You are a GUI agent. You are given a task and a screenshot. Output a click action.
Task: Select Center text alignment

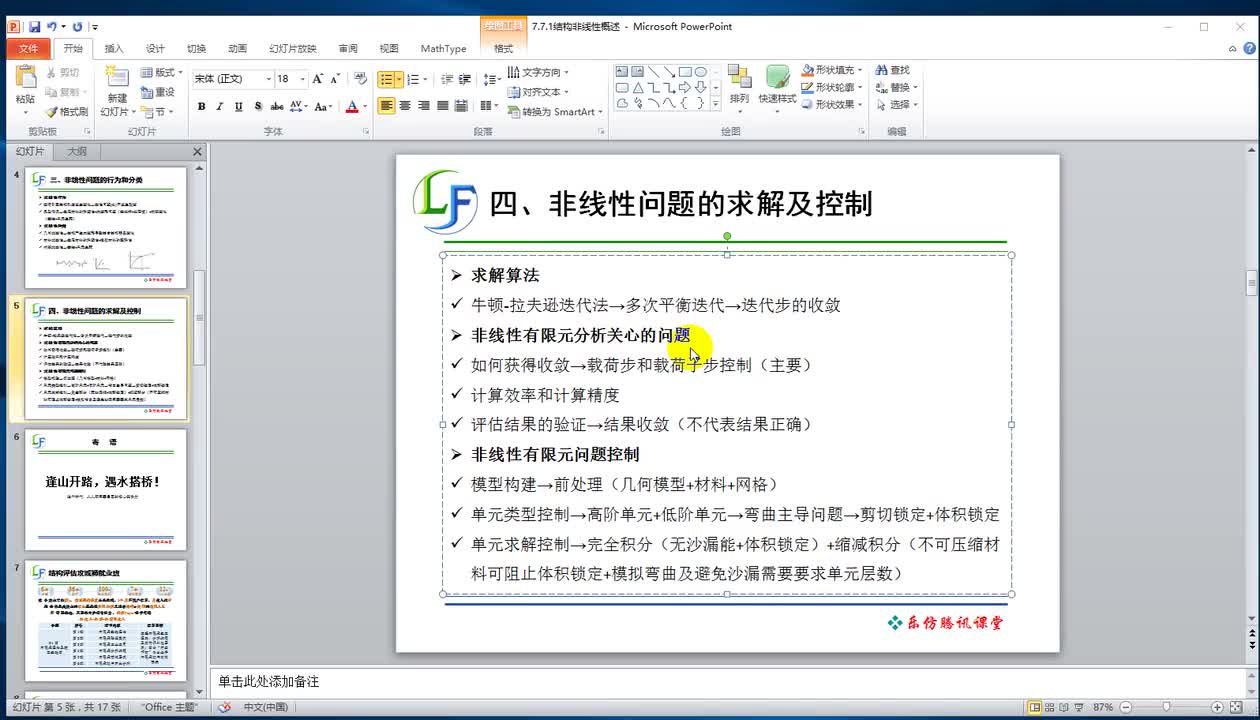pos(405,106)
